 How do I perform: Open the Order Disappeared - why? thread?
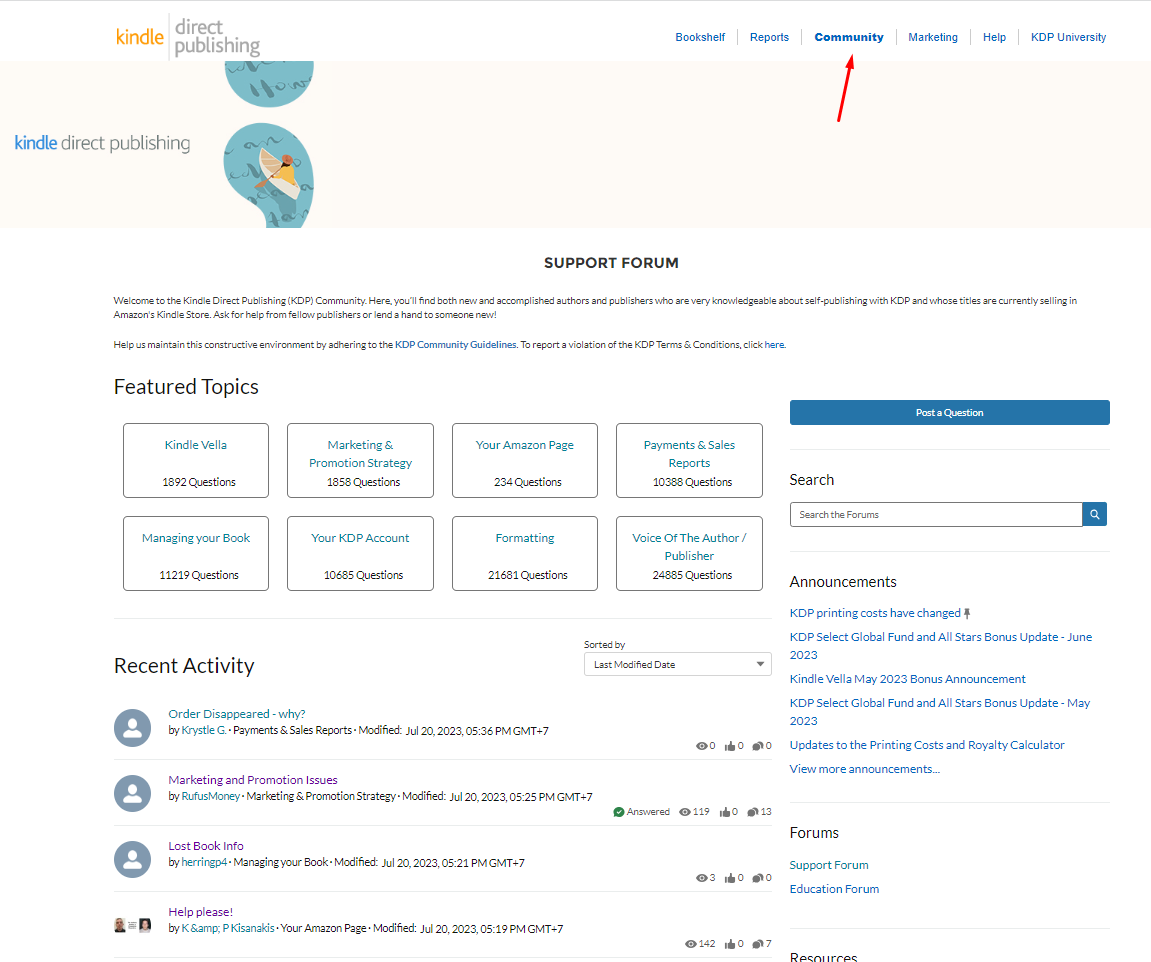click(x=236, y=714)
